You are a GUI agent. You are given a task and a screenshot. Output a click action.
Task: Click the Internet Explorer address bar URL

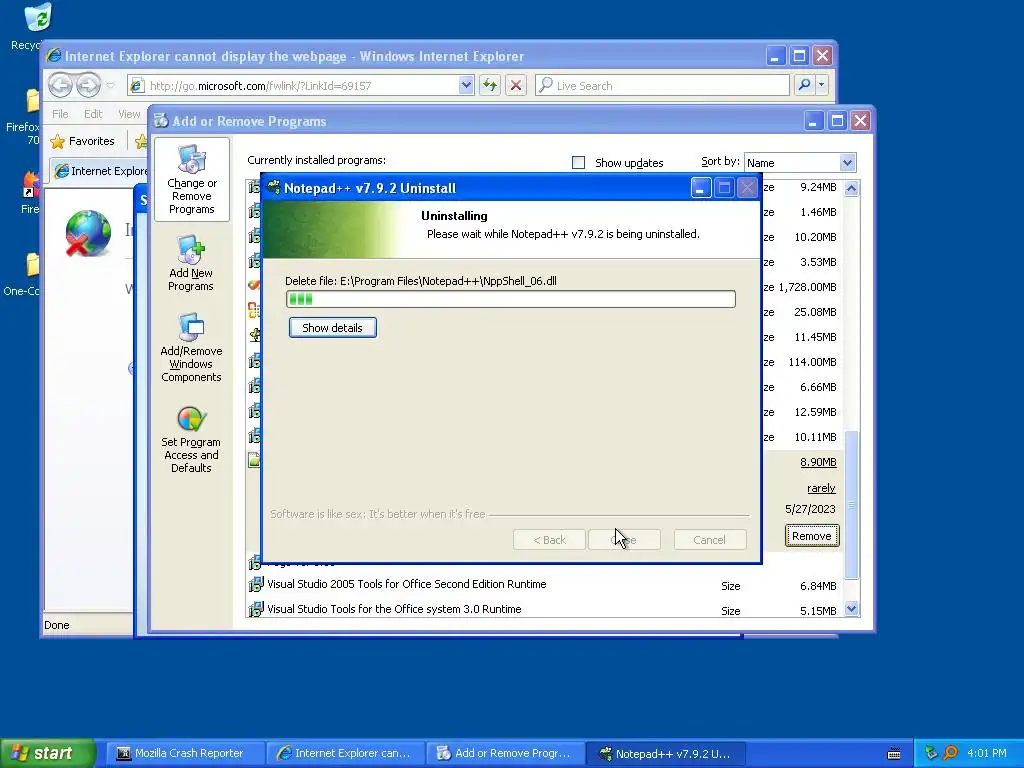261,86
